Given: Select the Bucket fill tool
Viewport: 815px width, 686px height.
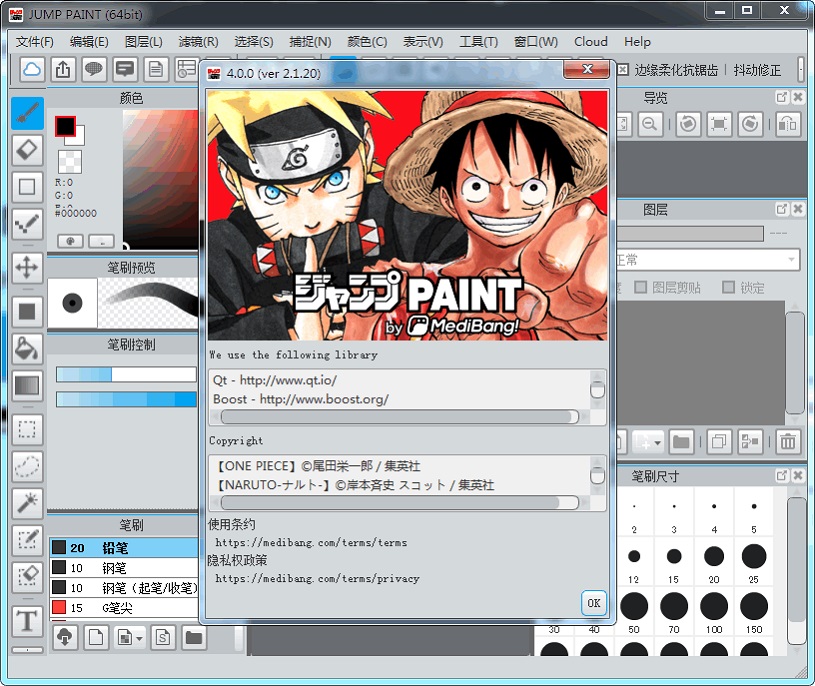Looking at the screenshot, I should click(x=27, y=348).
